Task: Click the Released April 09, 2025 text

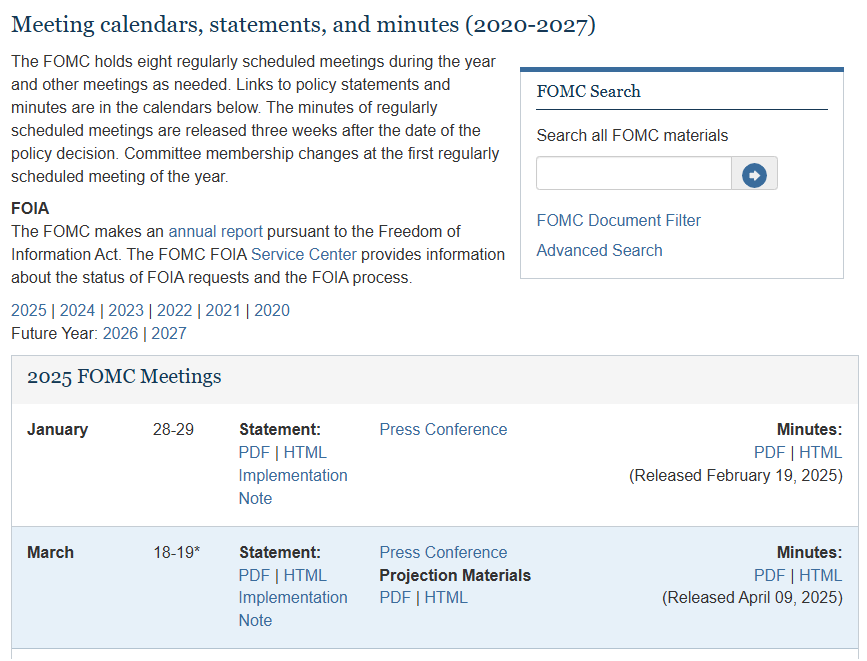Action: pyautogui.click(x=753, y=597)
